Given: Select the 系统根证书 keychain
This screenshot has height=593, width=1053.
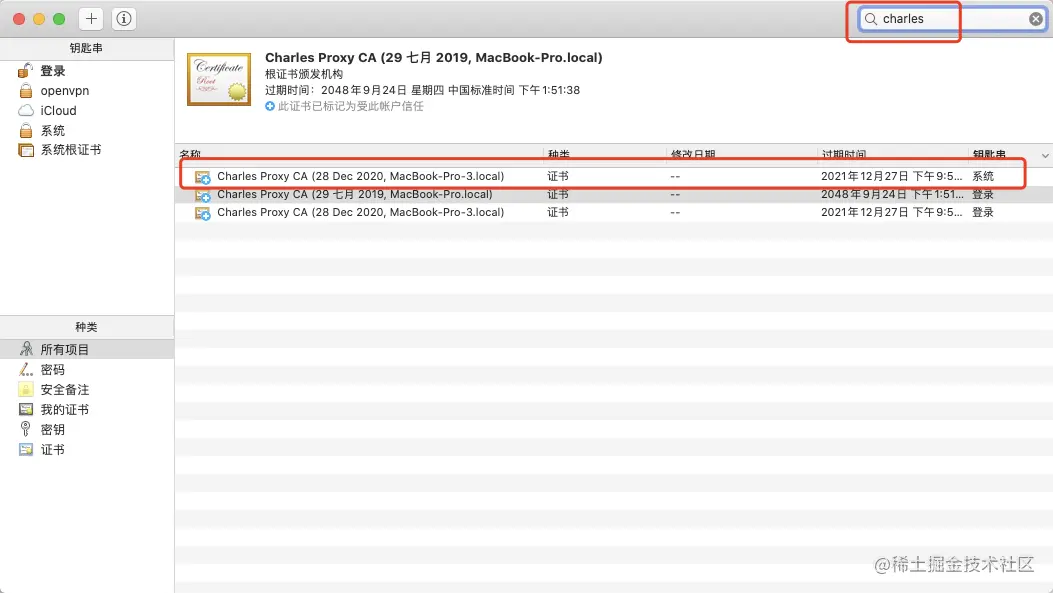Looking at the screenshot, I should pos(87,150).
